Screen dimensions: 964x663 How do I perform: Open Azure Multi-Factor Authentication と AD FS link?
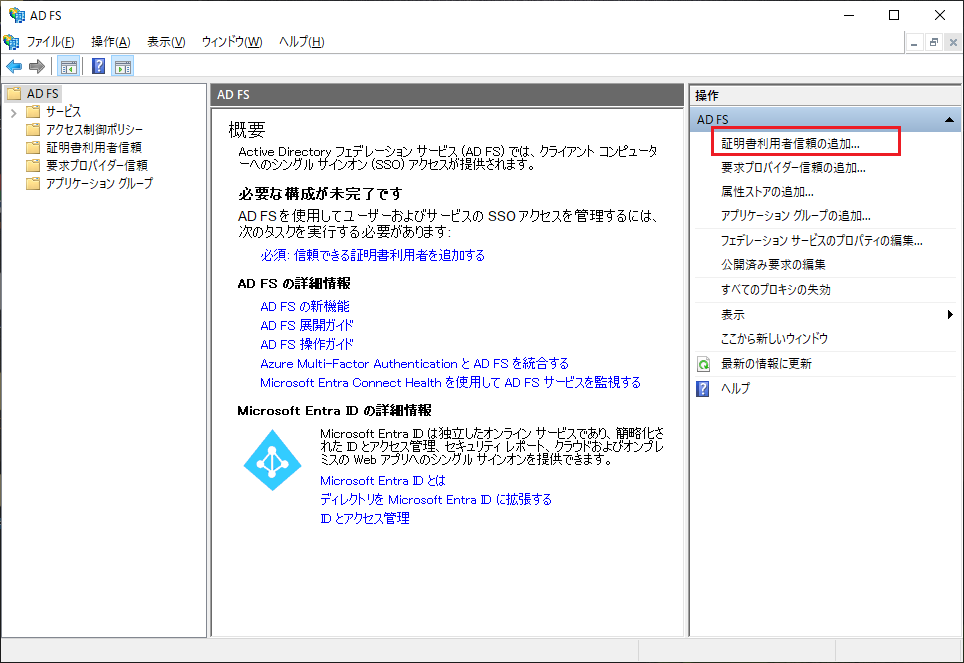[x=414, y=363]
